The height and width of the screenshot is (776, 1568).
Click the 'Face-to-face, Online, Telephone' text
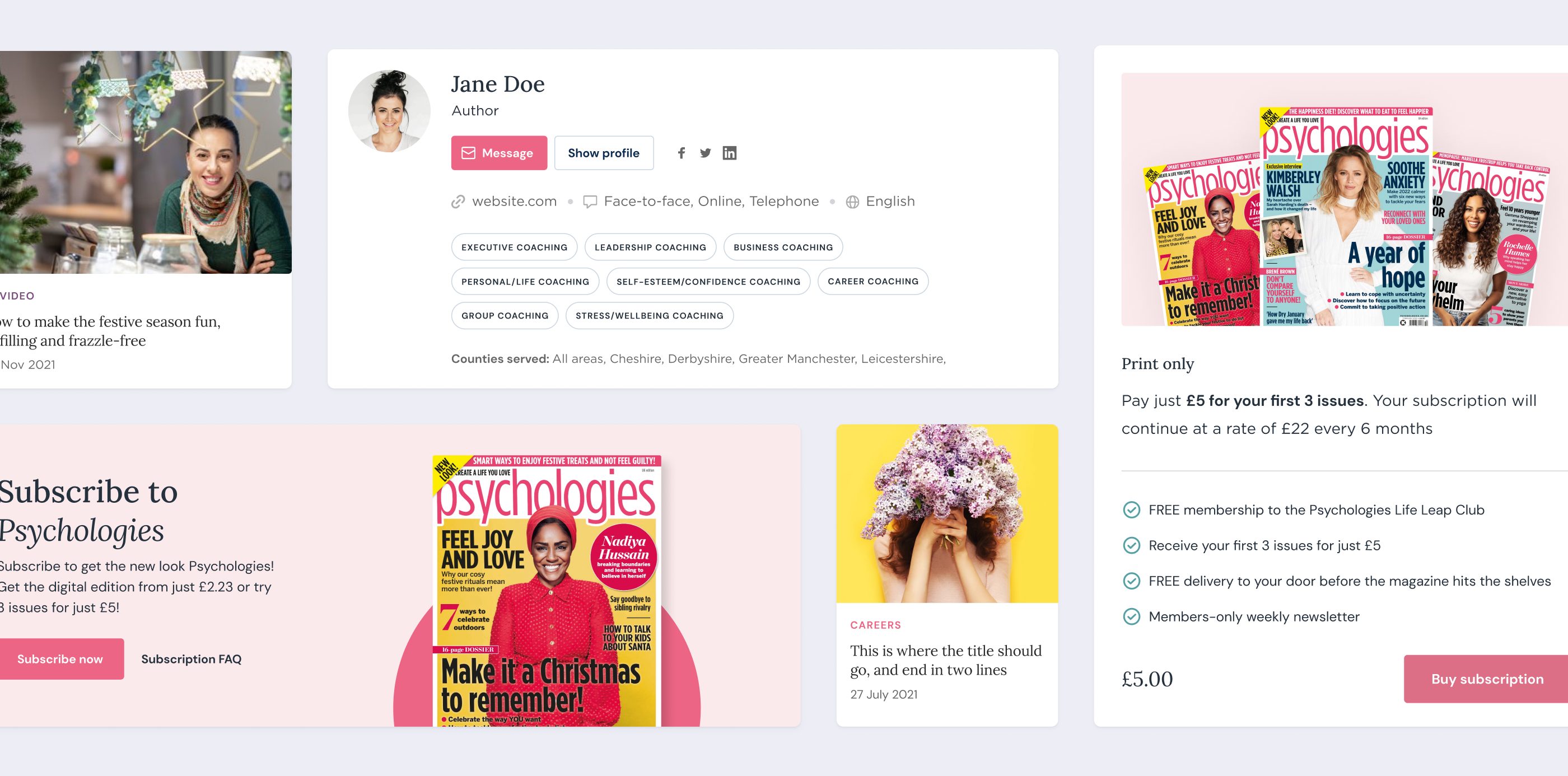pyautogui.click(x=711, y=202)
